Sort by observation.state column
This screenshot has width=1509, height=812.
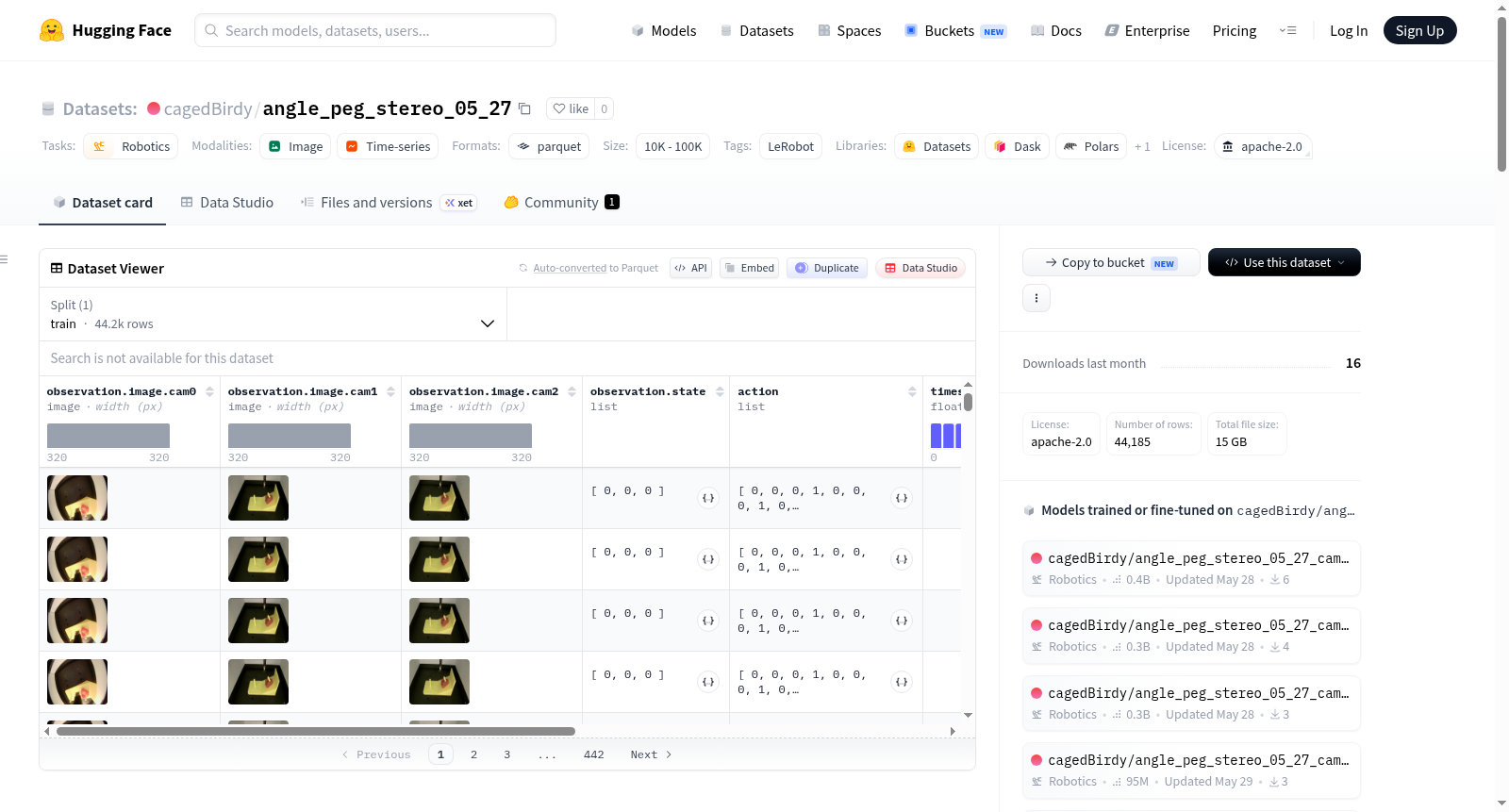coord(720,391)
